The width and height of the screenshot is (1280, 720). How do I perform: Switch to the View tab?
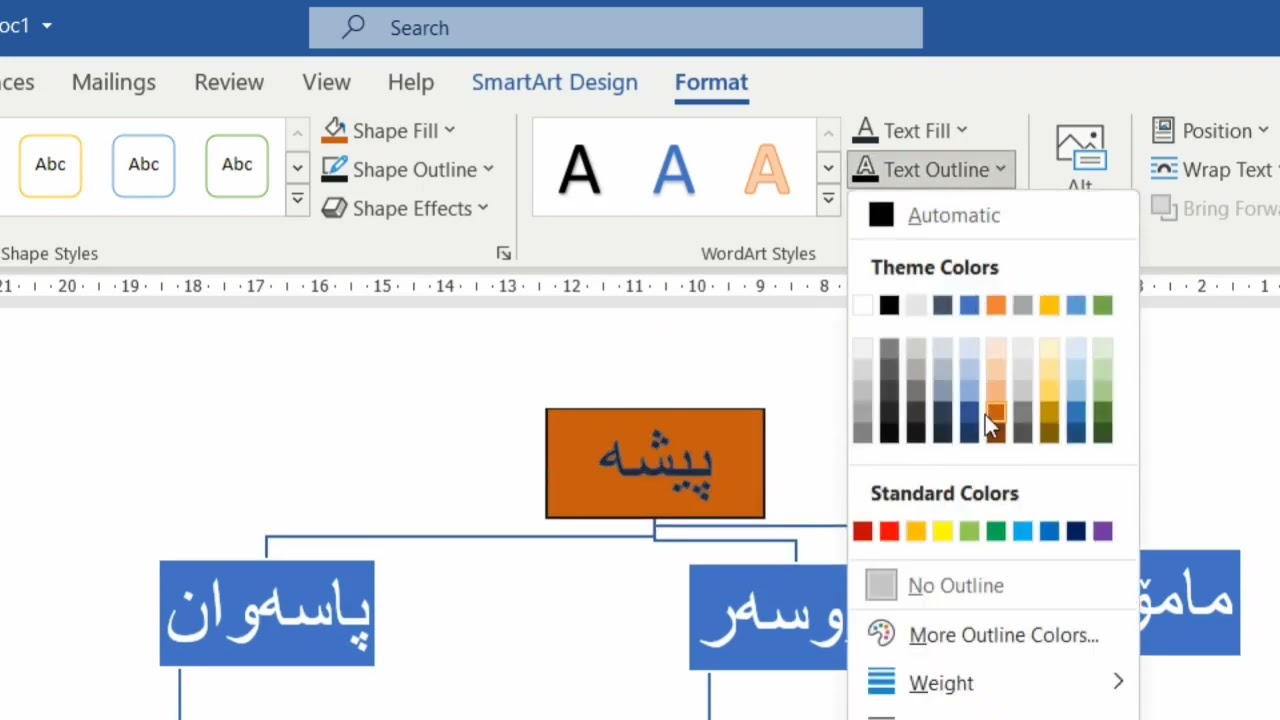coord(326,83)
